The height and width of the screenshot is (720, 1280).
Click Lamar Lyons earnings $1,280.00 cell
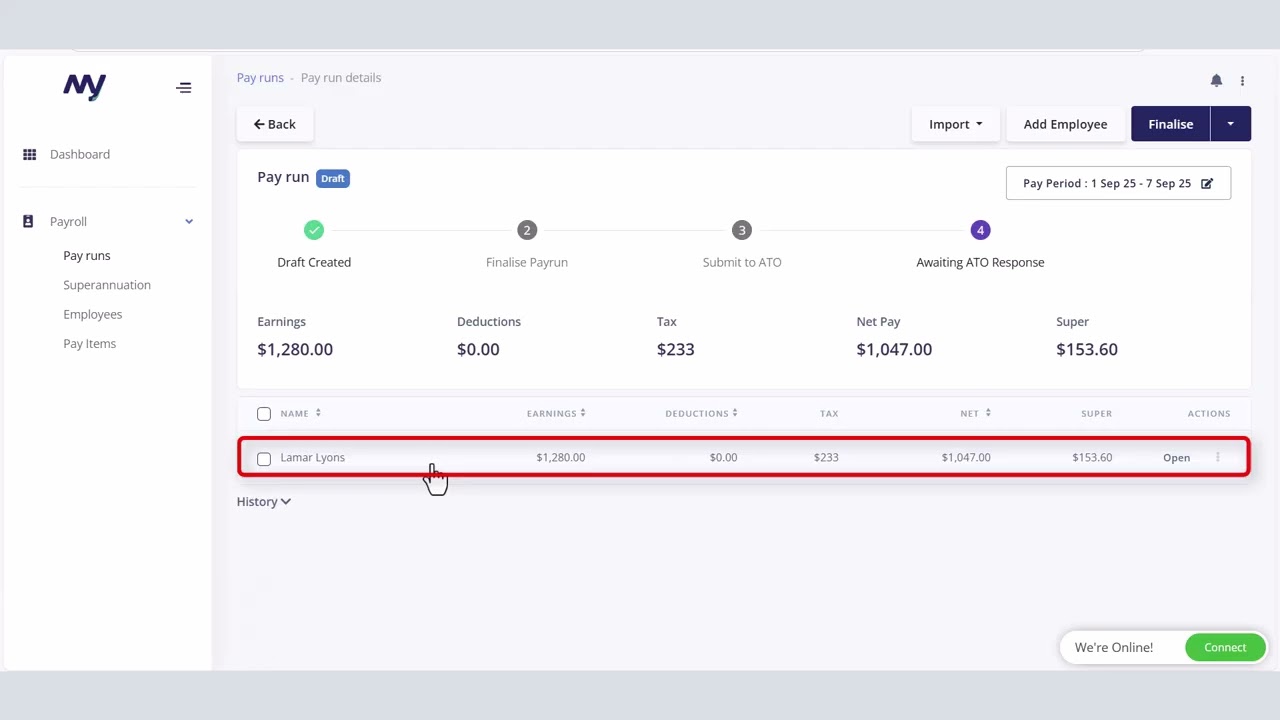tap(561, 457)
